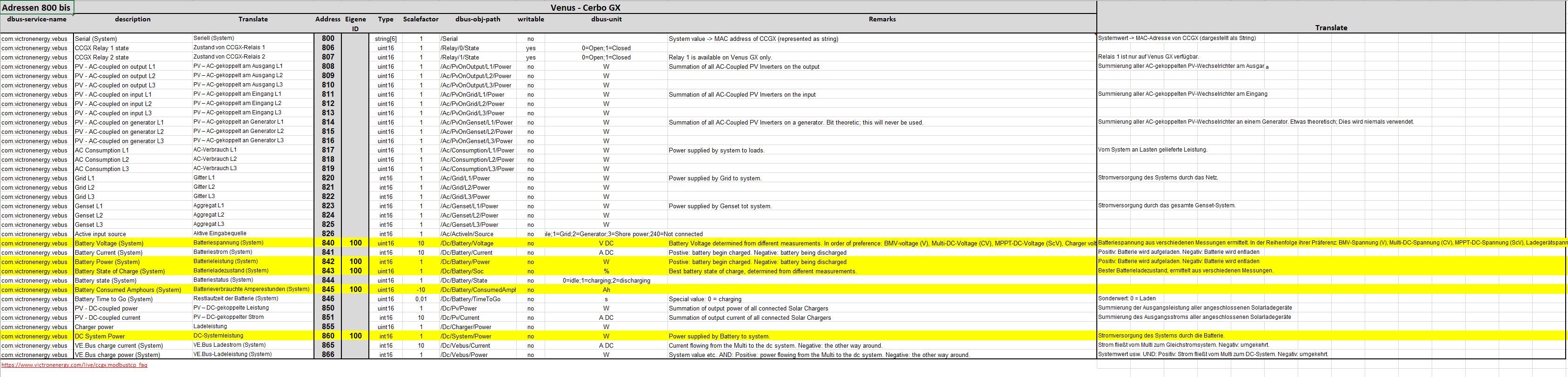This screenshot has width=1568, height=377.
Task: Select address cell 822
Action: [327, 197]
